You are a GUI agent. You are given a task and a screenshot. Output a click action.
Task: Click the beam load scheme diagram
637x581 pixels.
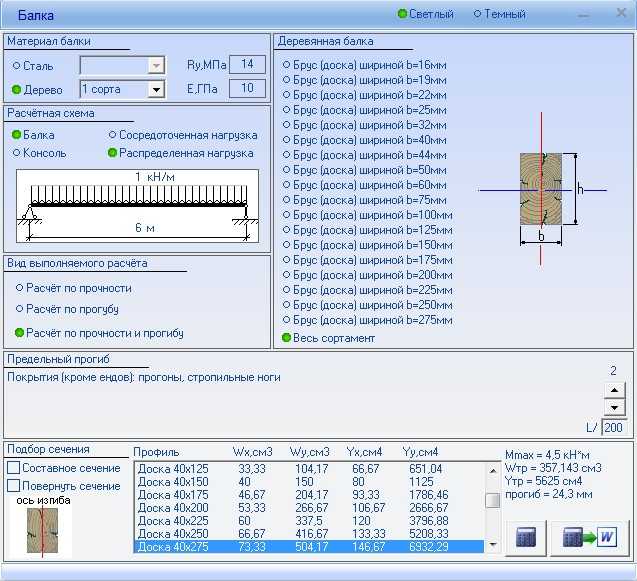click(137, 206)
